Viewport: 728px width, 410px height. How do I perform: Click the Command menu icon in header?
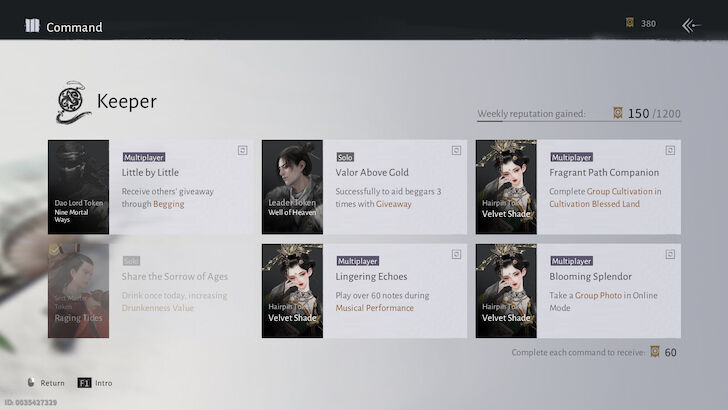coord(32,27)
